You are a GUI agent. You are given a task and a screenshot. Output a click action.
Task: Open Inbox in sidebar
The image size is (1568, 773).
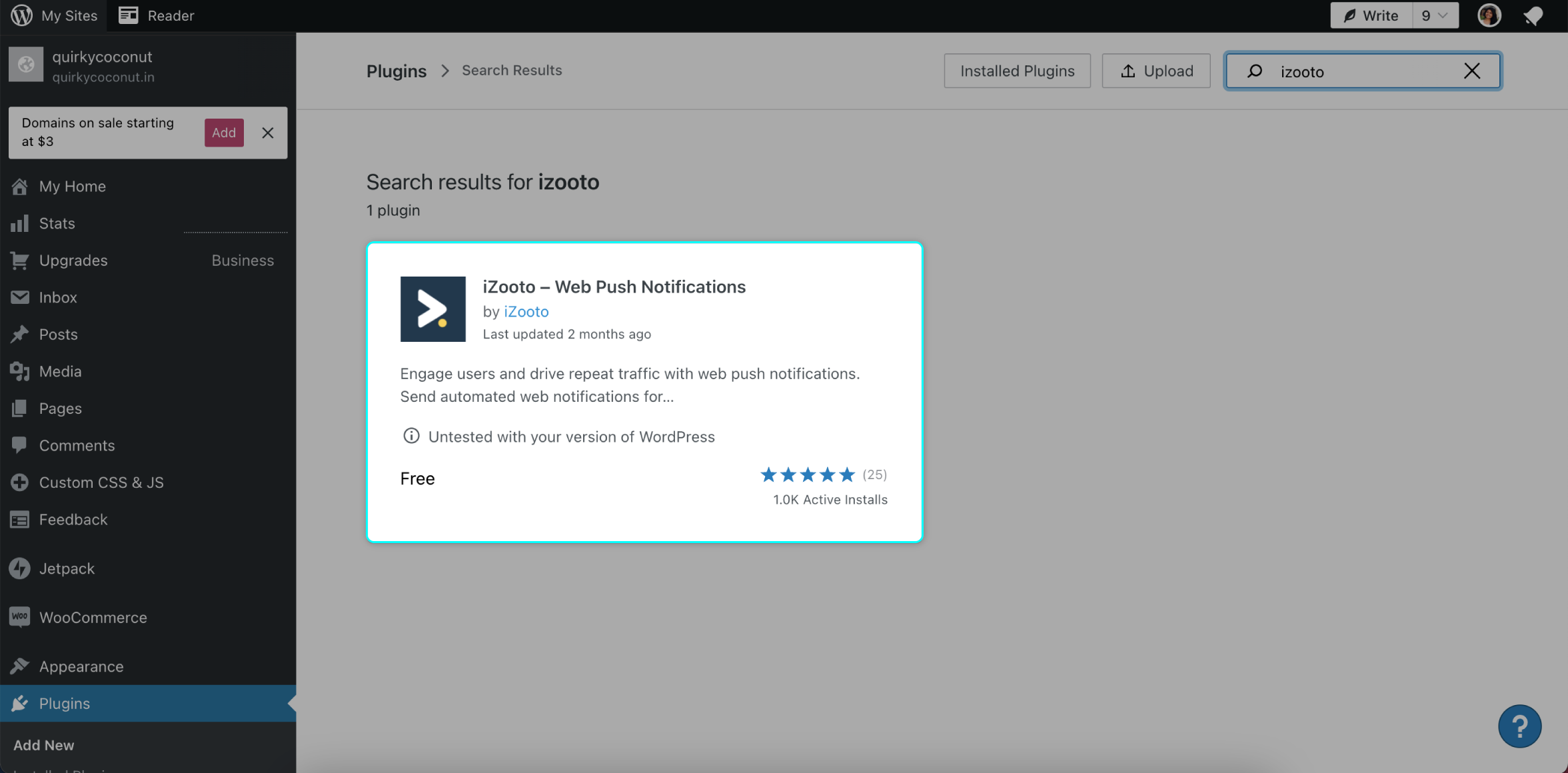[x=58, y=297]
